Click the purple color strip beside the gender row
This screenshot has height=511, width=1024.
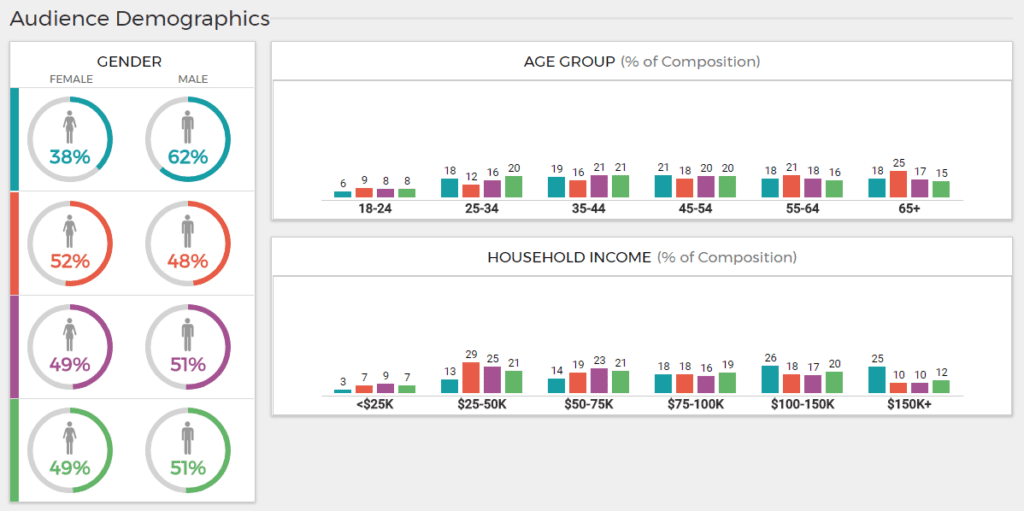point(14,347)
